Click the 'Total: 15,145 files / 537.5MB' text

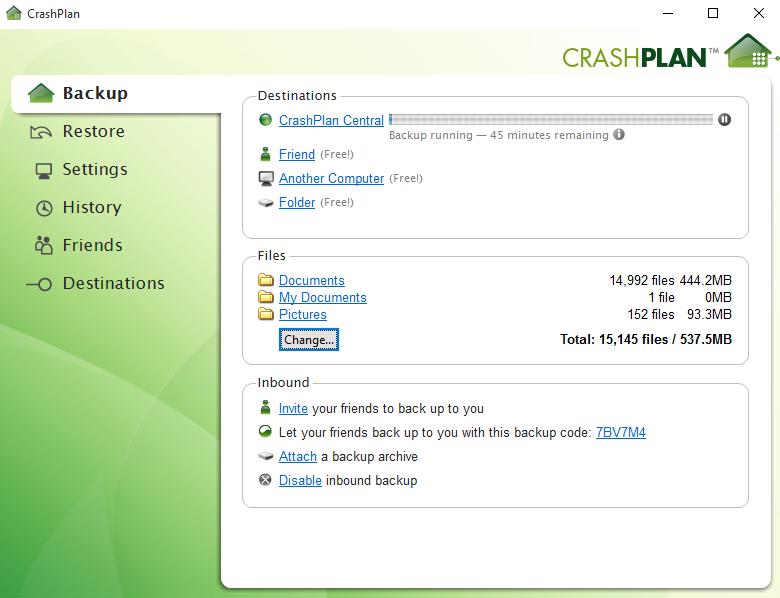click(646, 339)
